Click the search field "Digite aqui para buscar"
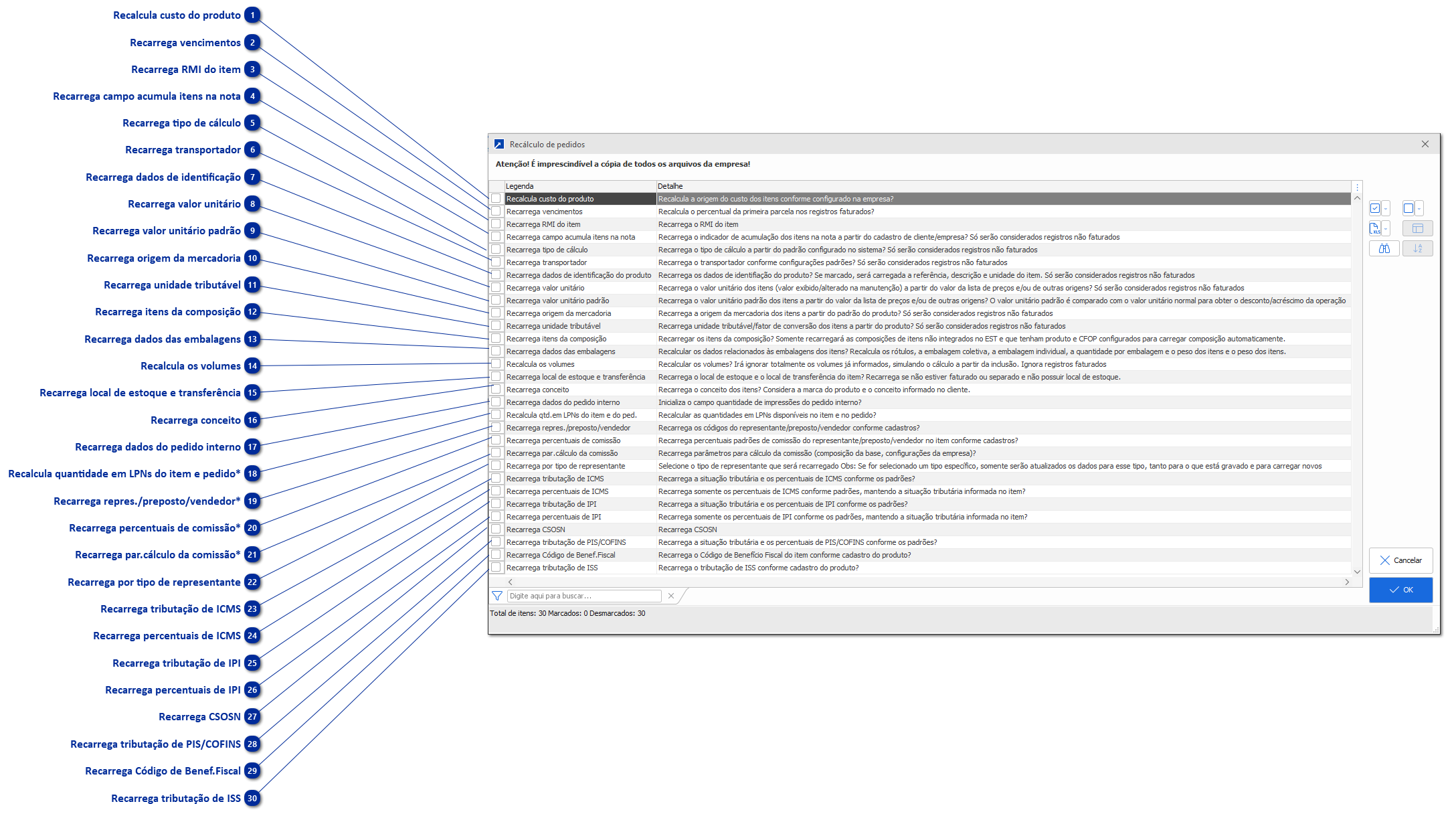This screenshot has height=816, width=1456. coord(584,596)
